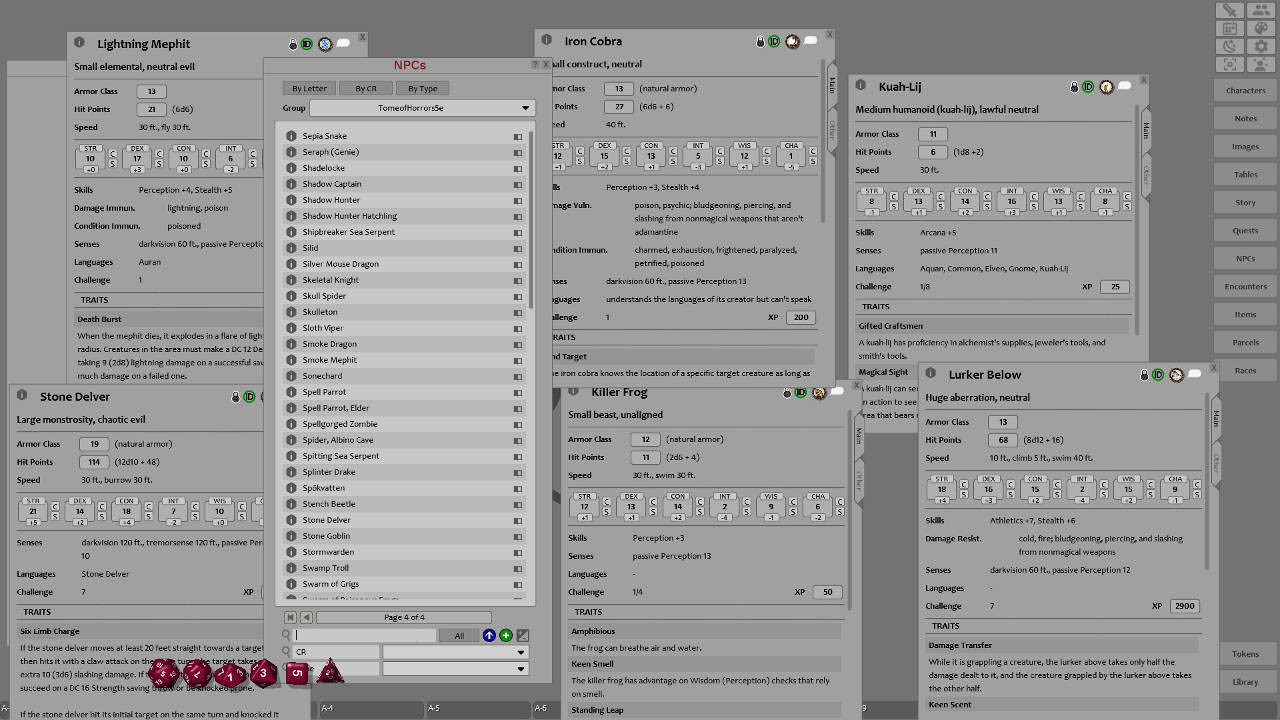The height and width of the screenshot is (720, 1280).
Task: Open the Options gear icon
Action: pyautogui.click(x=1261, y=46)
